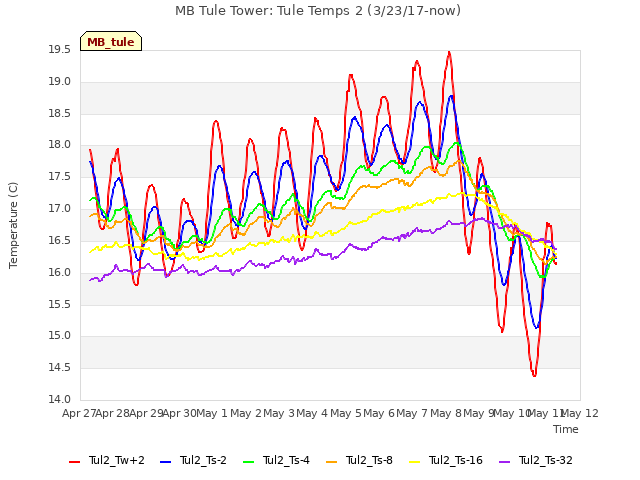Click the yellow Tul2_Ts-16 legend swatch

click(414, 462)
